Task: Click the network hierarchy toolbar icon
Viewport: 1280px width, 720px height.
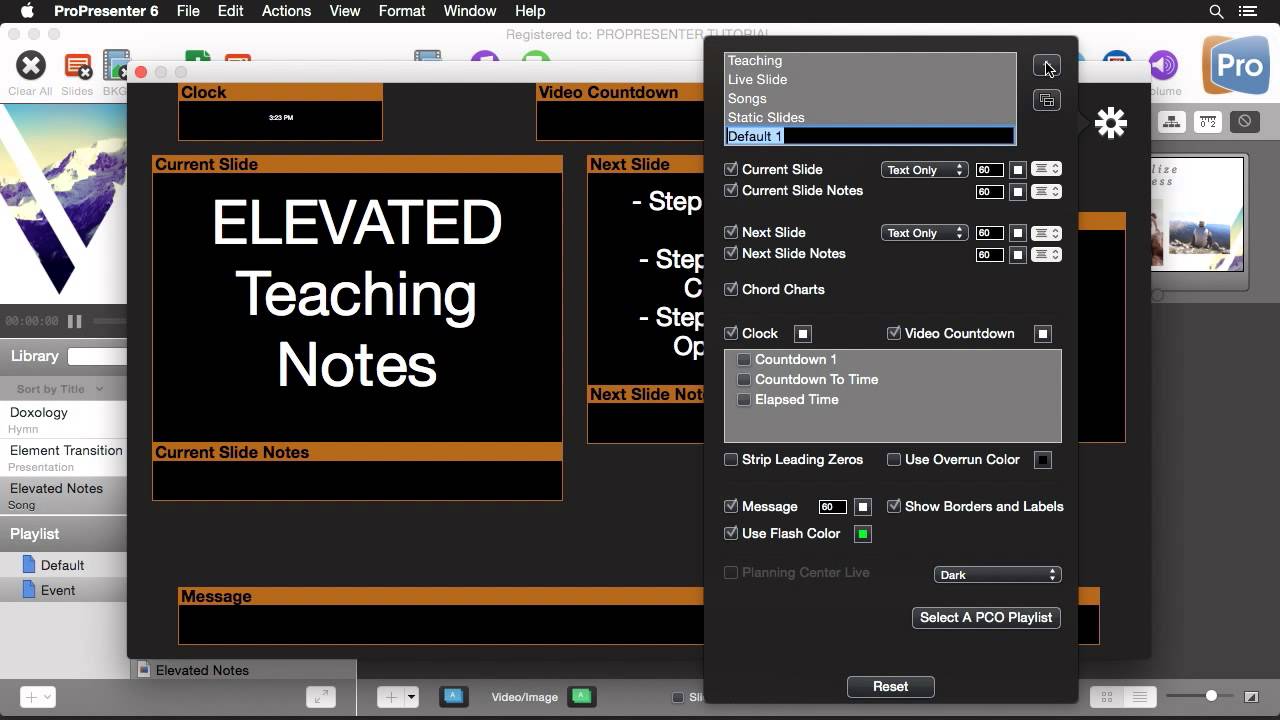Action: (x=1172, y=122)
